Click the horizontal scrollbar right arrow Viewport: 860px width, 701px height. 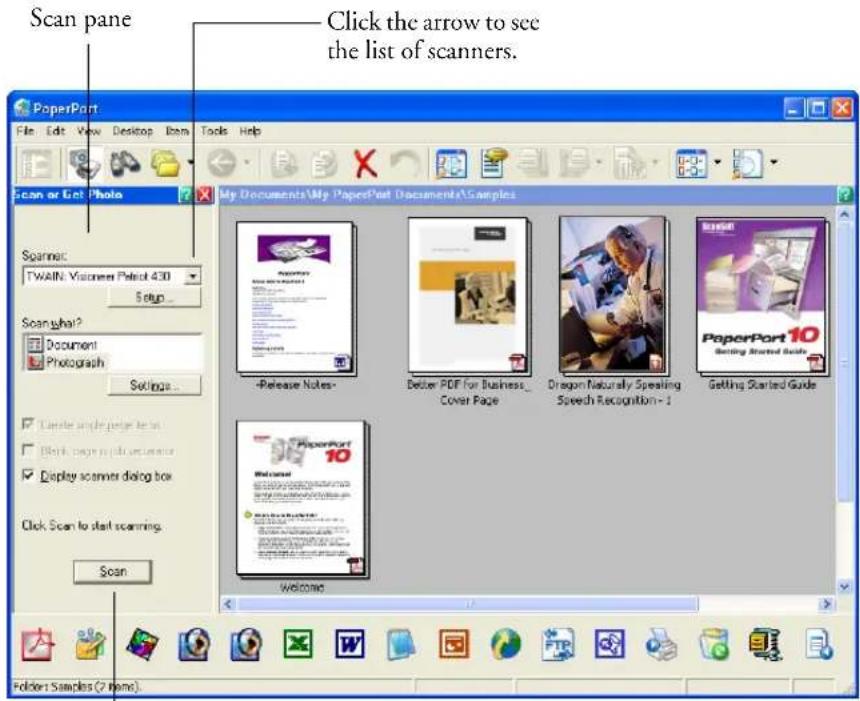[825, 604]
